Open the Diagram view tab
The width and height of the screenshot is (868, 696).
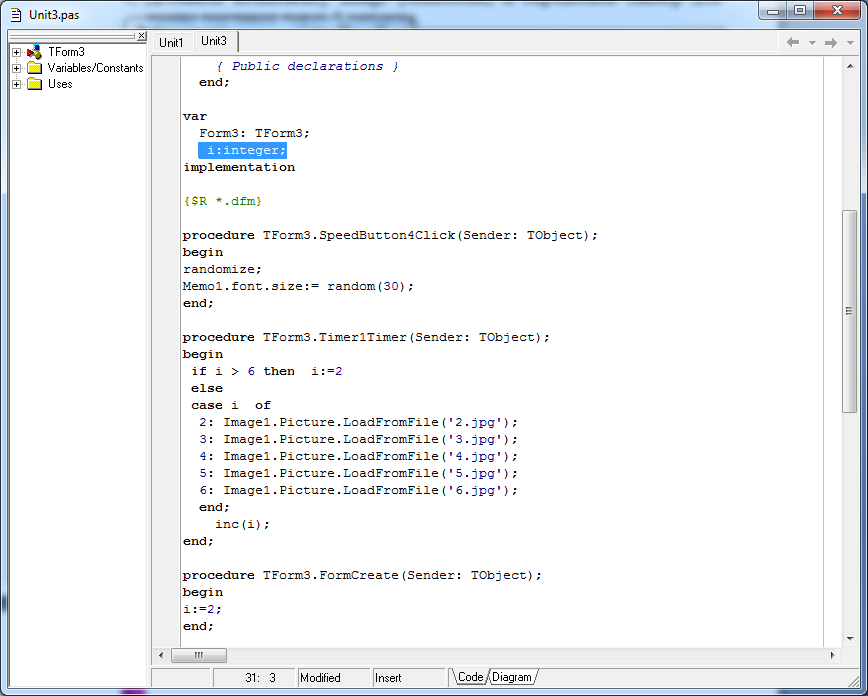coord(512,677)
